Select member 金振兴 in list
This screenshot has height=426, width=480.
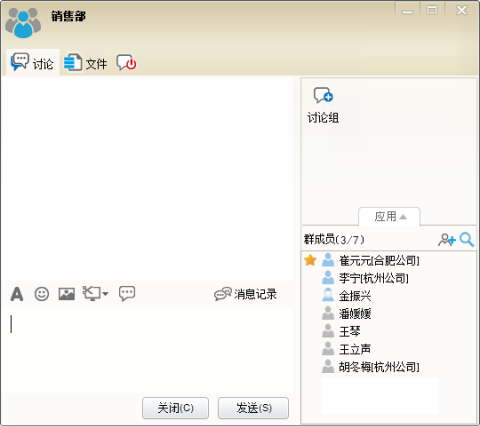pos(355,296)
